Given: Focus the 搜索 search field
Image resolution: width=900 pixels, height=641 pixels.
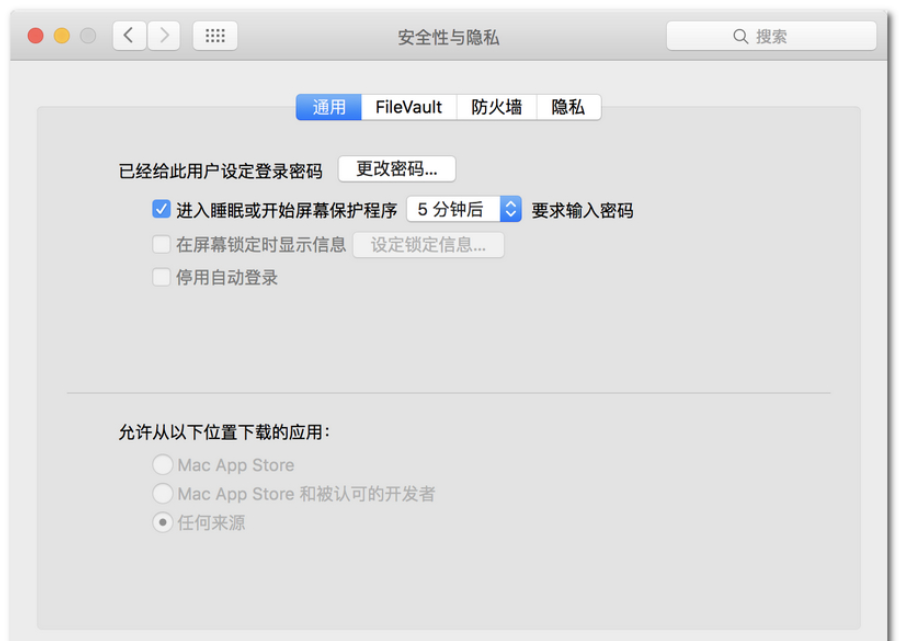Looking at the screenshot, I should (771, 37).
